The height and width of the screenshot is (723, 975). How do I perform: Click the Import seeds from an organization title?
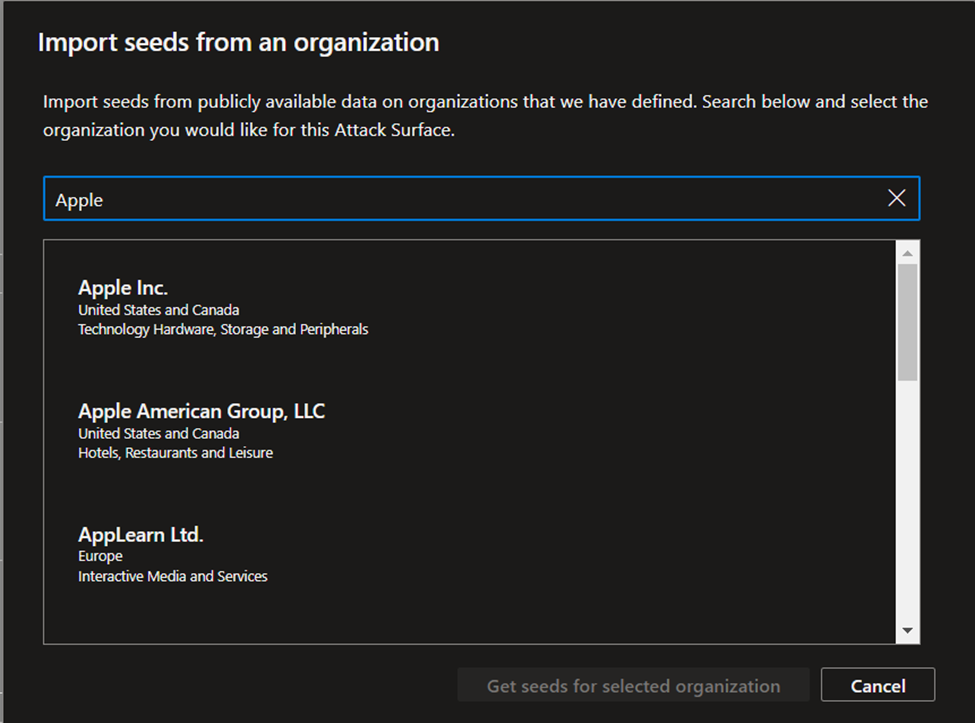point(239,42)
